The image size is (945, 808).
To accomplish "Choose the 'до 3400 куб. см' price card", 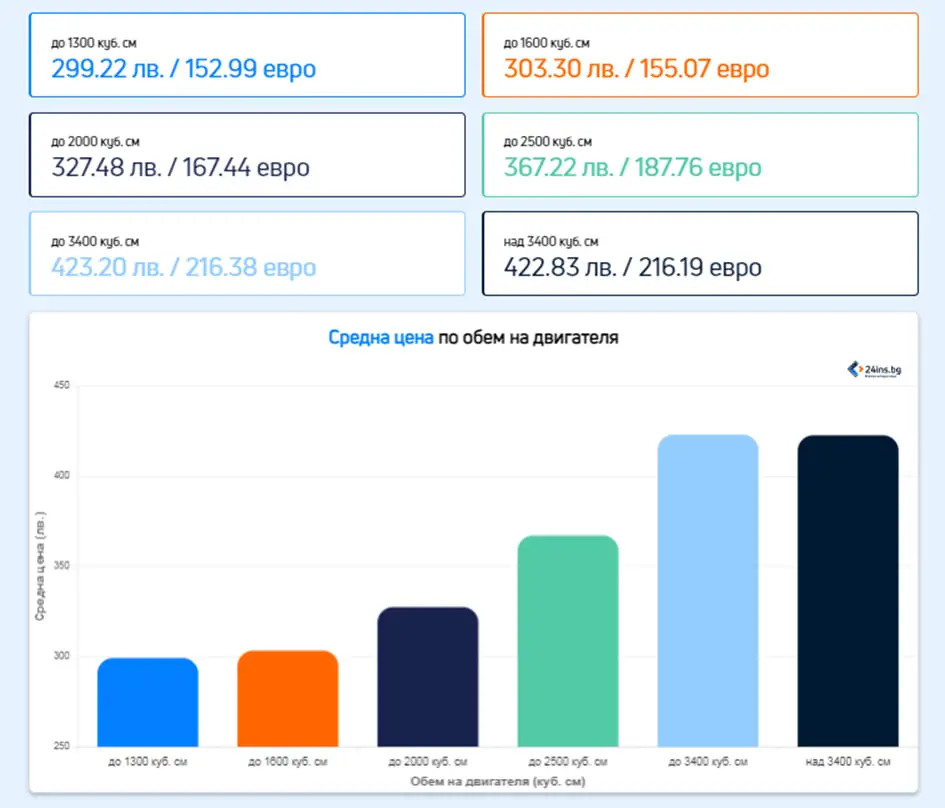I will 247,254.
